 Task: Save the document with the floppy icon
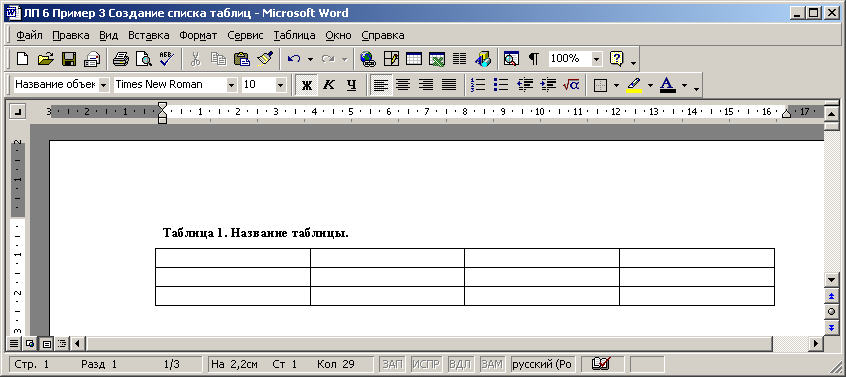[x=69, y=58]
